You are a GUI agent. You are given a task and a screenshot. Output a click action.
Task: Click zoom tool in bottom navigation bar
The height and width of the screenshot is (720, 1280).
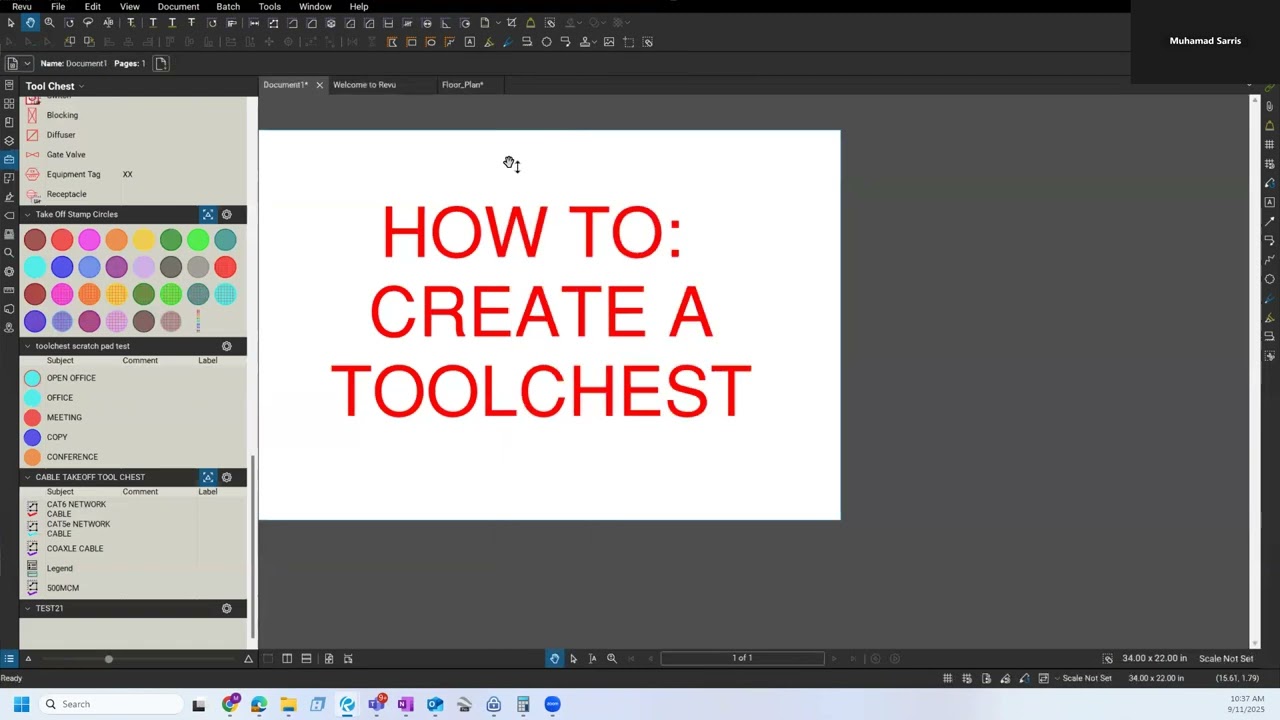(x=612, y=658)
